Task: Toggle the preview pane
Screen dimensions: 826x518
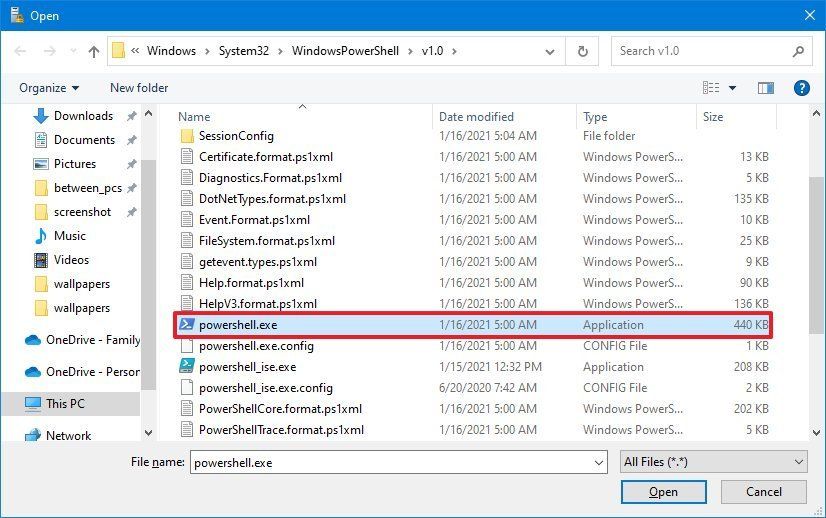Action: click(x=766, y=88)
